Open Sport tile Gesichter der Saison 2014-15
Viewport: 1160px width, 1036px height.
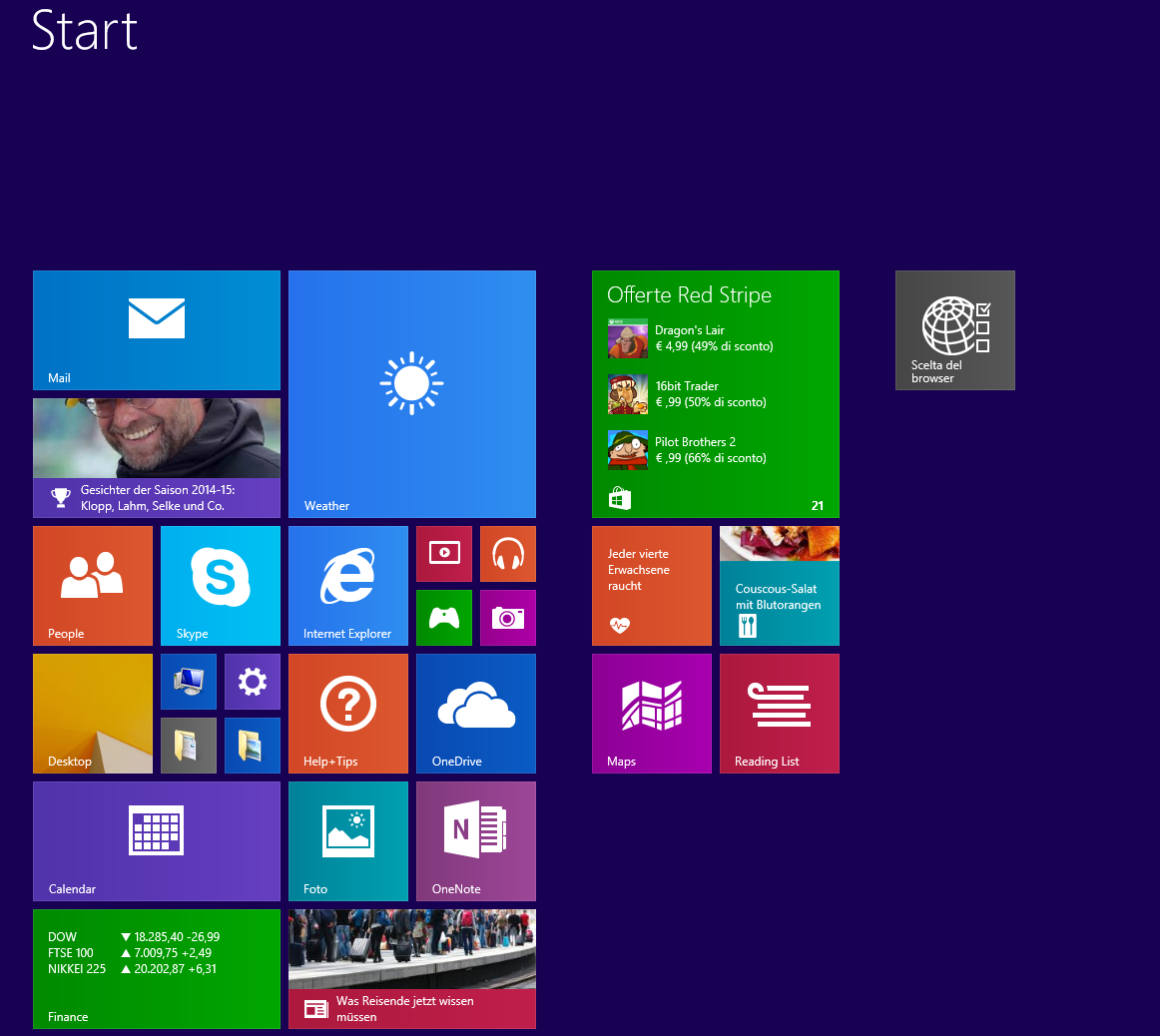(x=156, y=458)
